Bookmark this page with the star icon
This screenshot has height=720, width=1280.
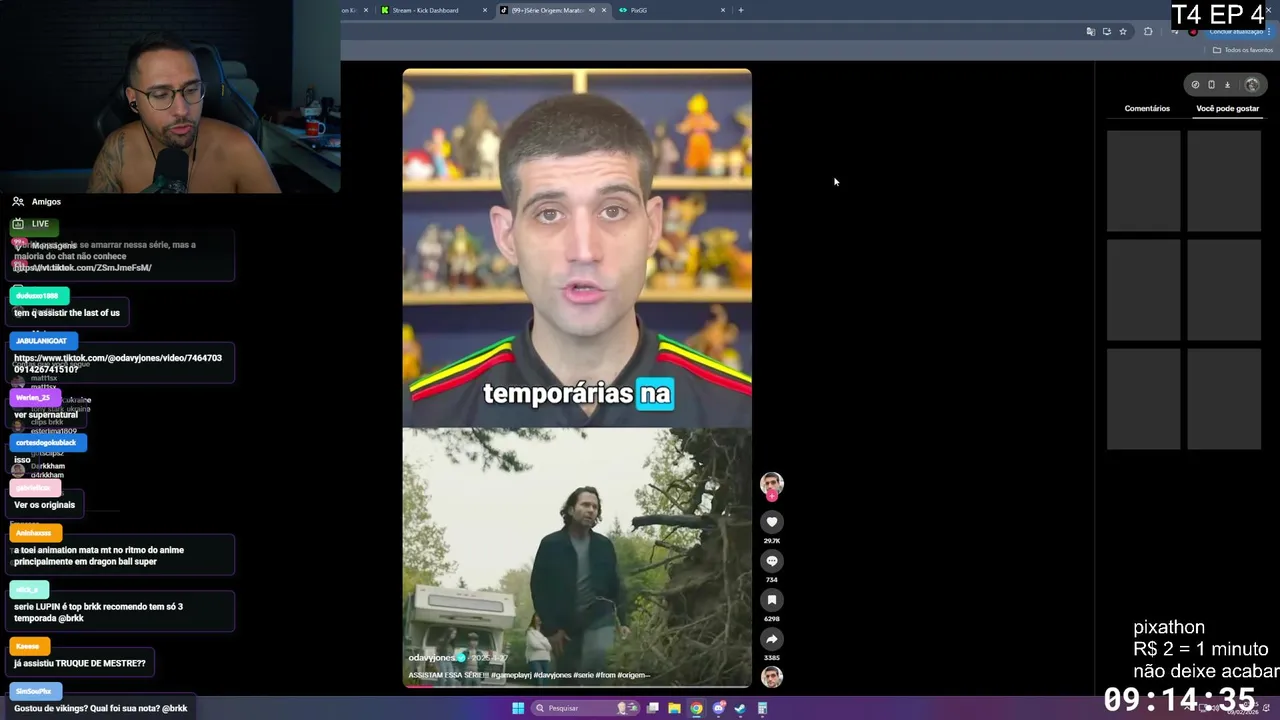[1123, 32]
